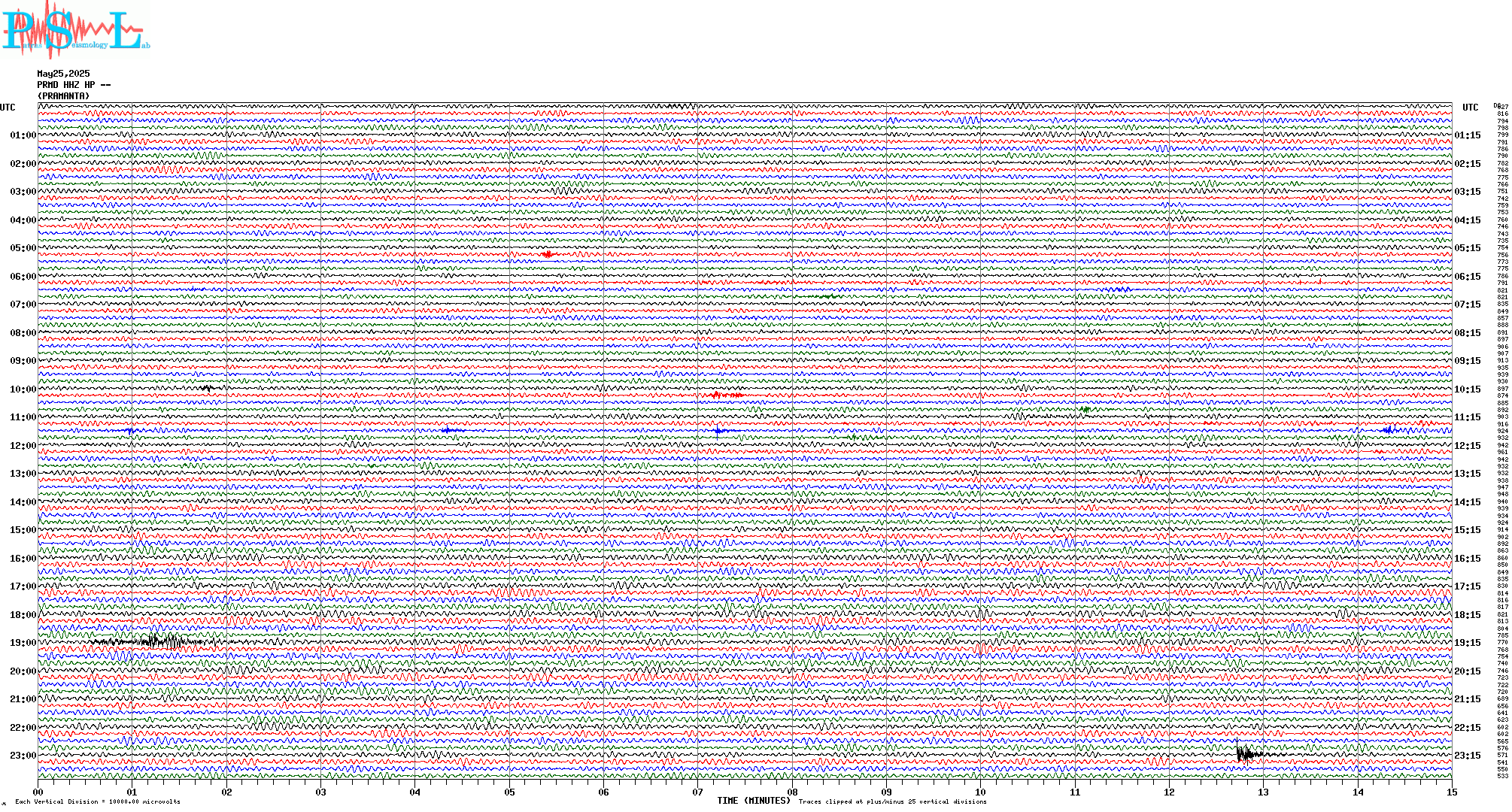Image resolution: width=1512 pixels, height=812 pixels.
Task: Click the 15:00 hour label on left
Action: pos(23,530)
